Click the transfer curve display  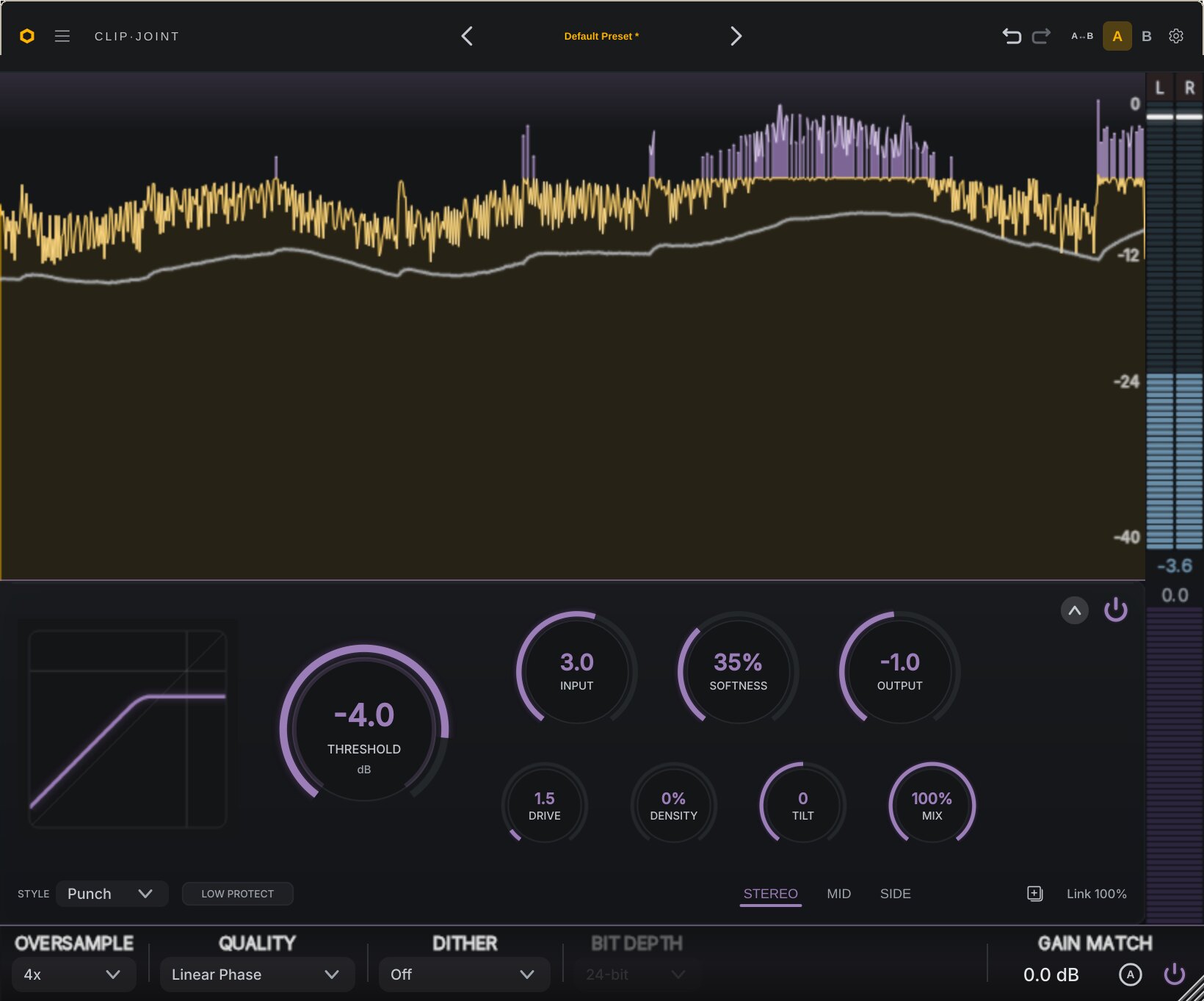tap(127, 729)
